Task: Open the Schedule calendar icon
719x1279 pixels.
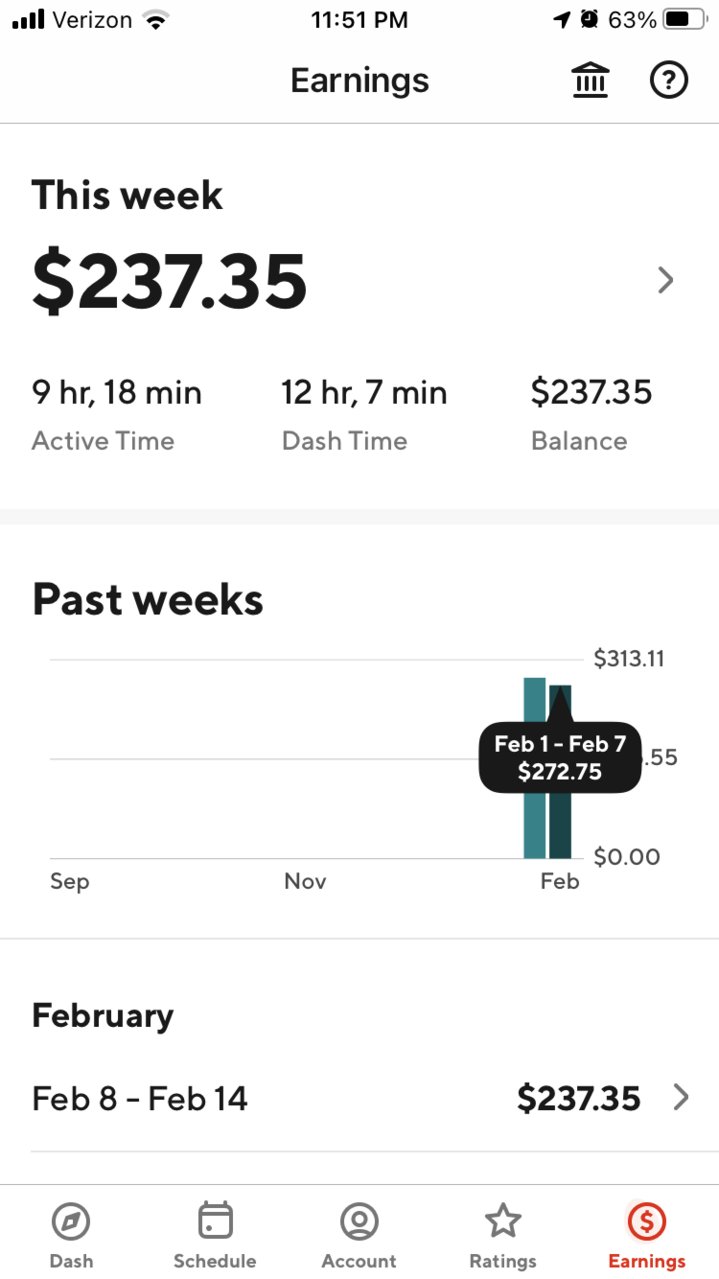Action: coord(215,1221)
